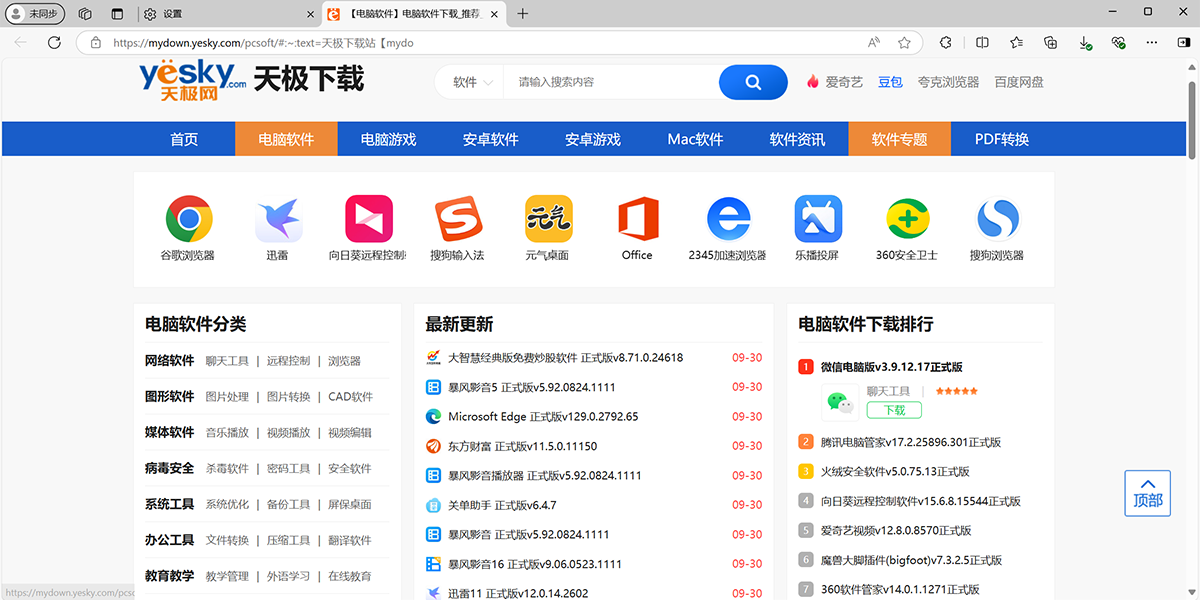Open the browser Downloads icon
The image size is (1200, 600).
click(1085, 42)
